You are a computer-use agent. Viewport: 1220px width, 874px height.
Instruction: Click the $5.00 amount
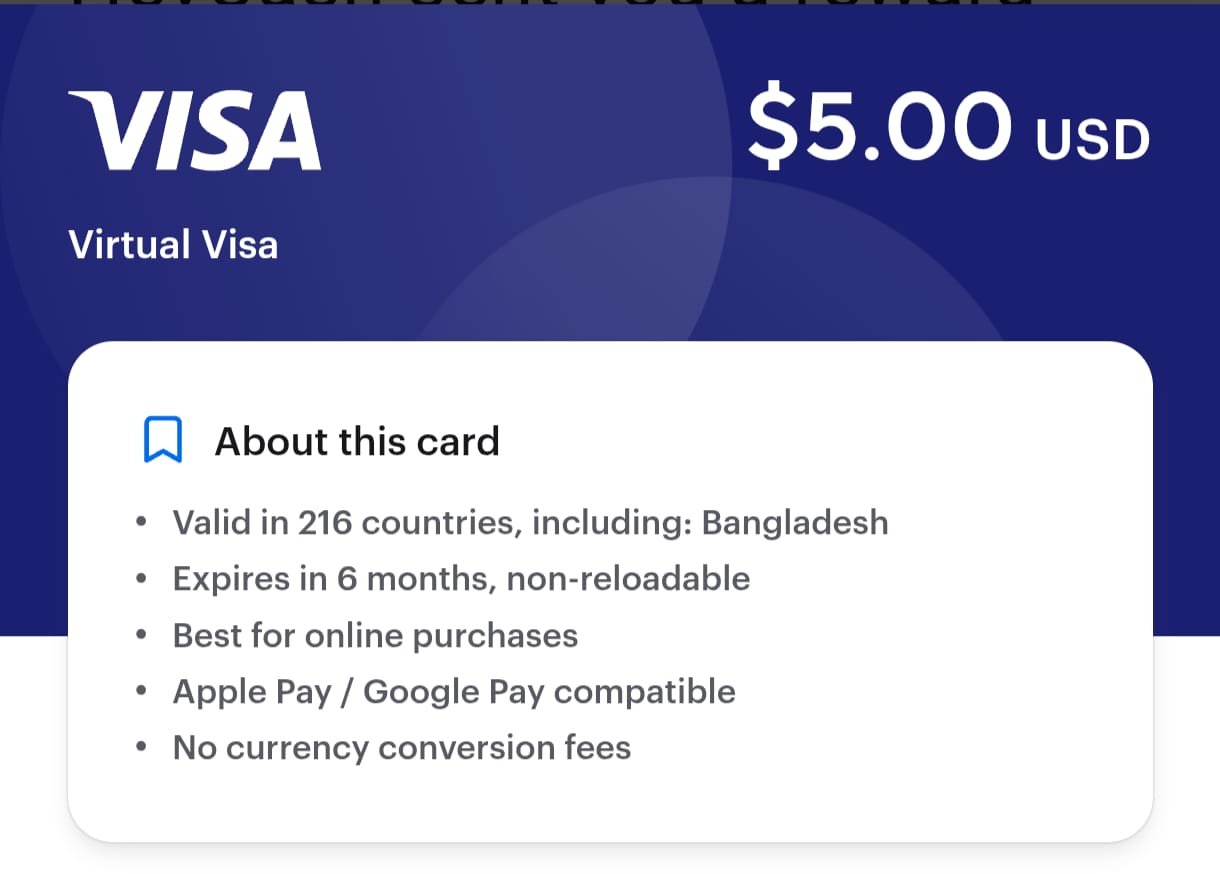click(x=880, y=129)
